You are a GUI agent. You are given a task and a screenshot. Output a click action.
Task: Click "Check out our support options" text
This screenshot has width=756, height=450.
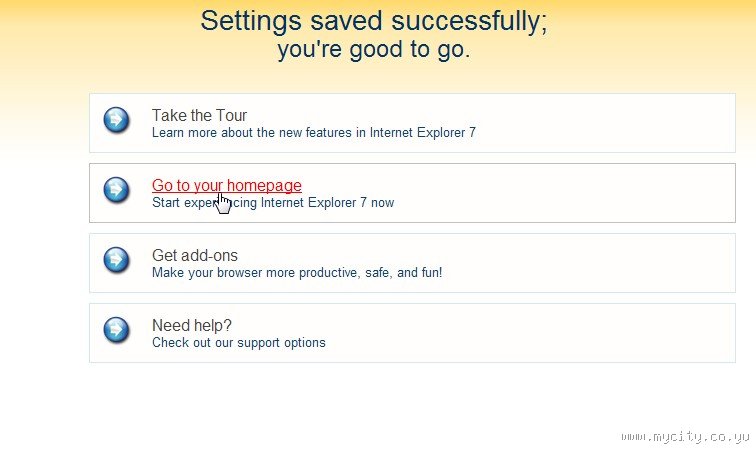click(x=238, y=342)
